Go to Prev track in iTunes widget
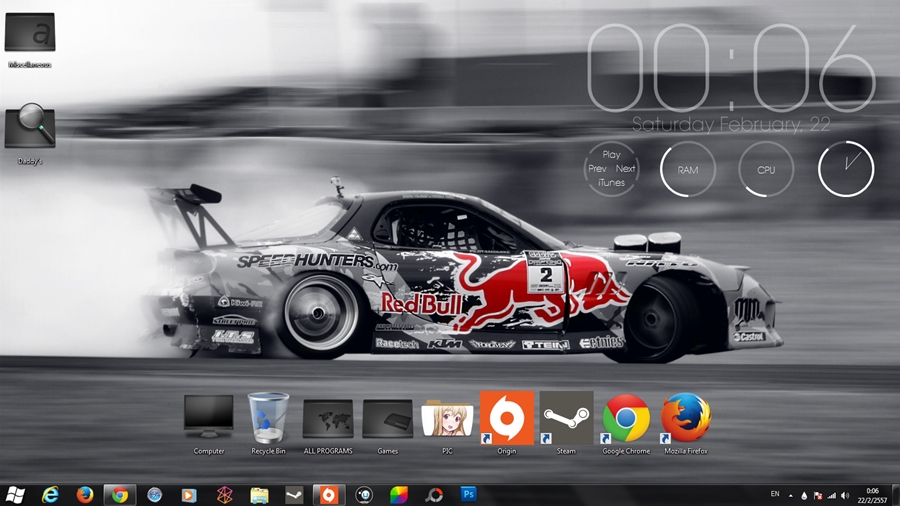The width and height of the screenshot is (900, 506). [597, 169]
